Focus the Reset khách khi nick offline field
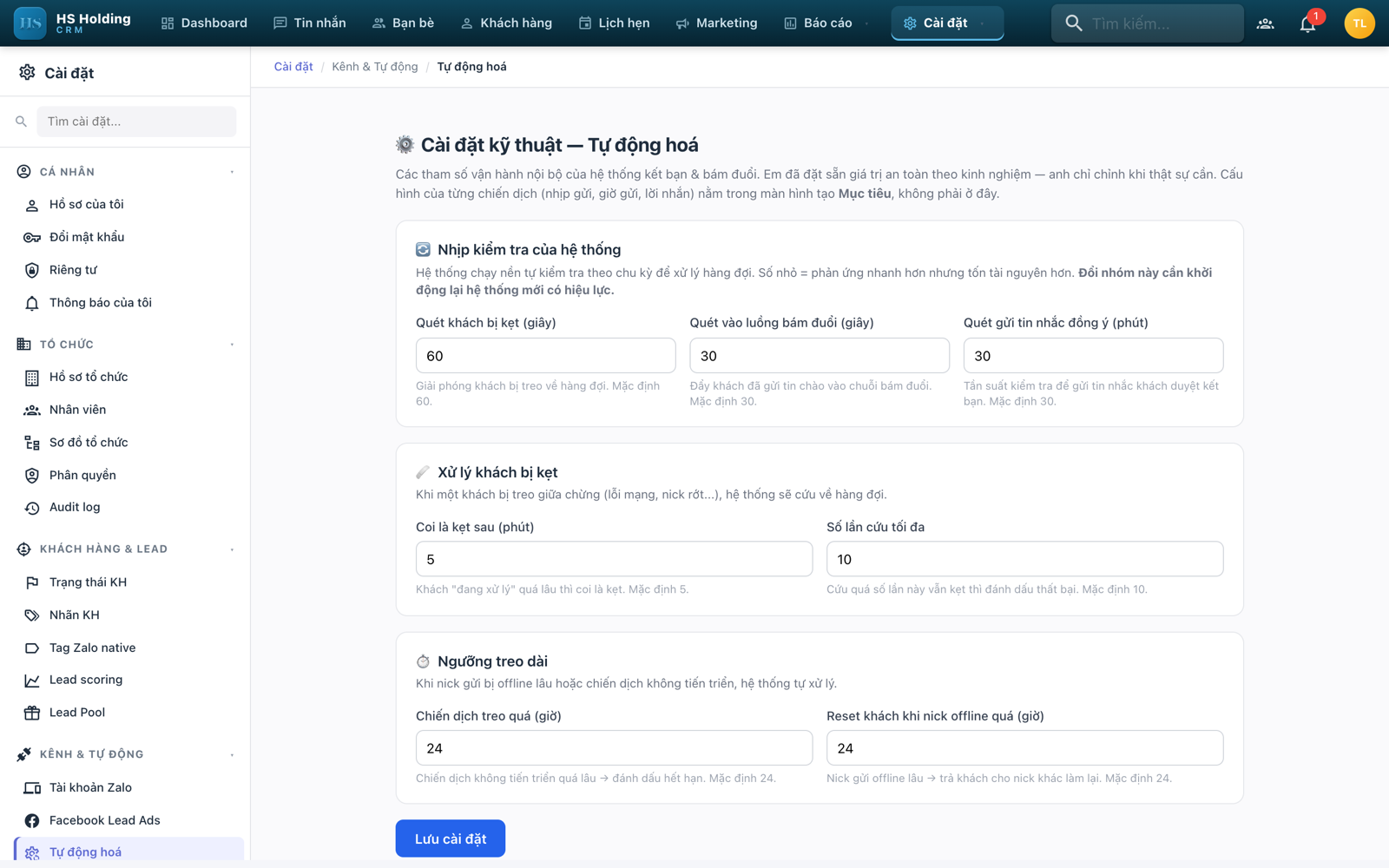The width and height of the screenshot is (1389, 868). point(1025,748)
